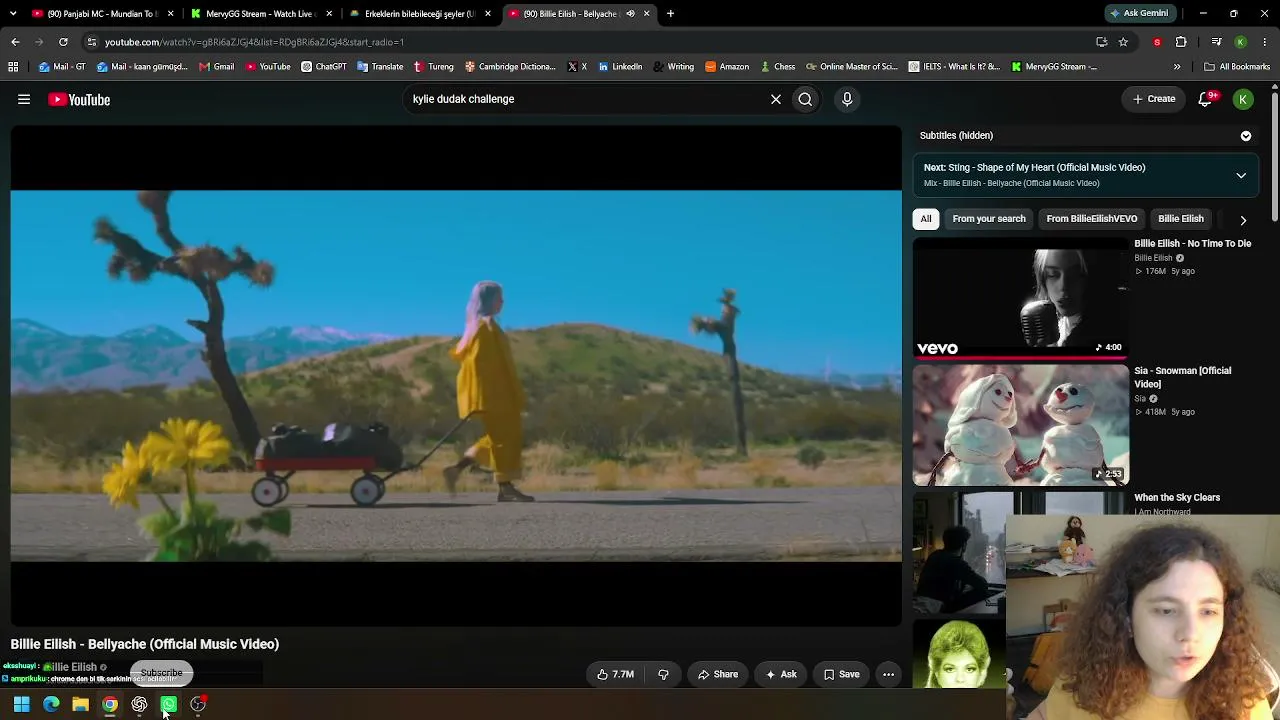Open the Chrome extensions puzzle icon
This screenshot has width=1280, height=720.
[x=1181, y=42]
